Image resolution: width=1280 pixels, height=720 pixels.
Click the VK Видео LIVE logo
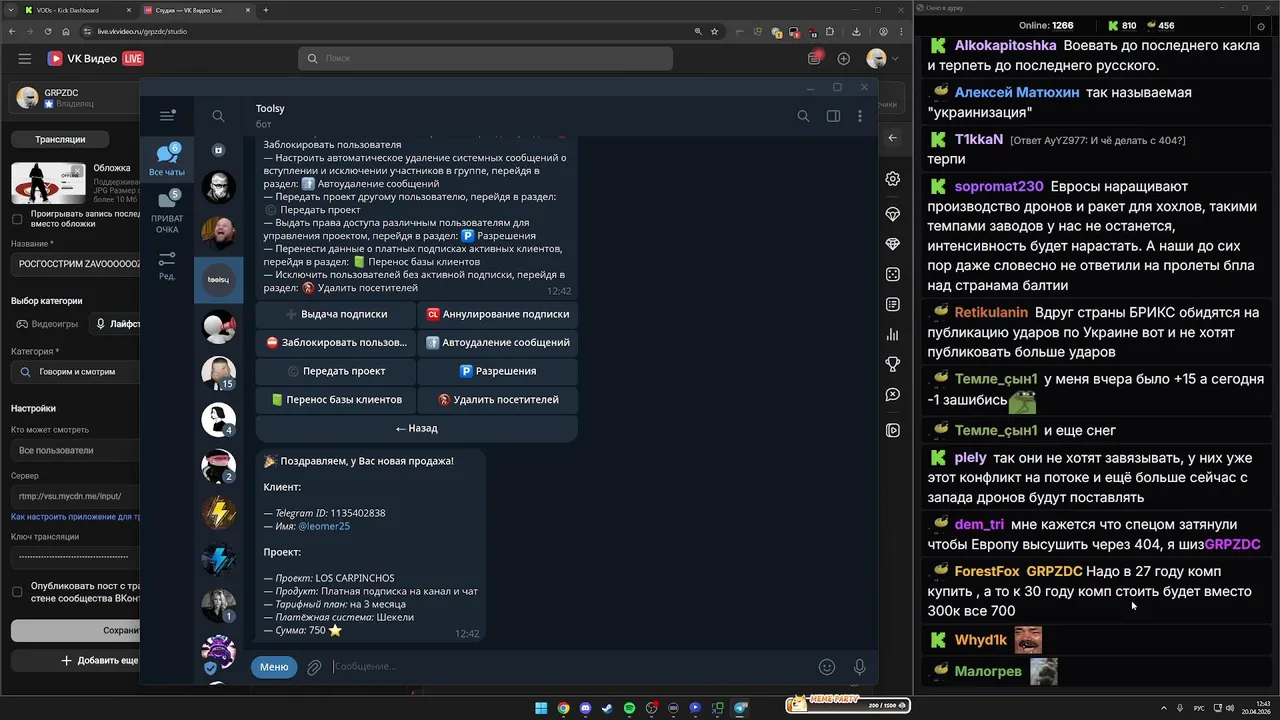[96, 59]
